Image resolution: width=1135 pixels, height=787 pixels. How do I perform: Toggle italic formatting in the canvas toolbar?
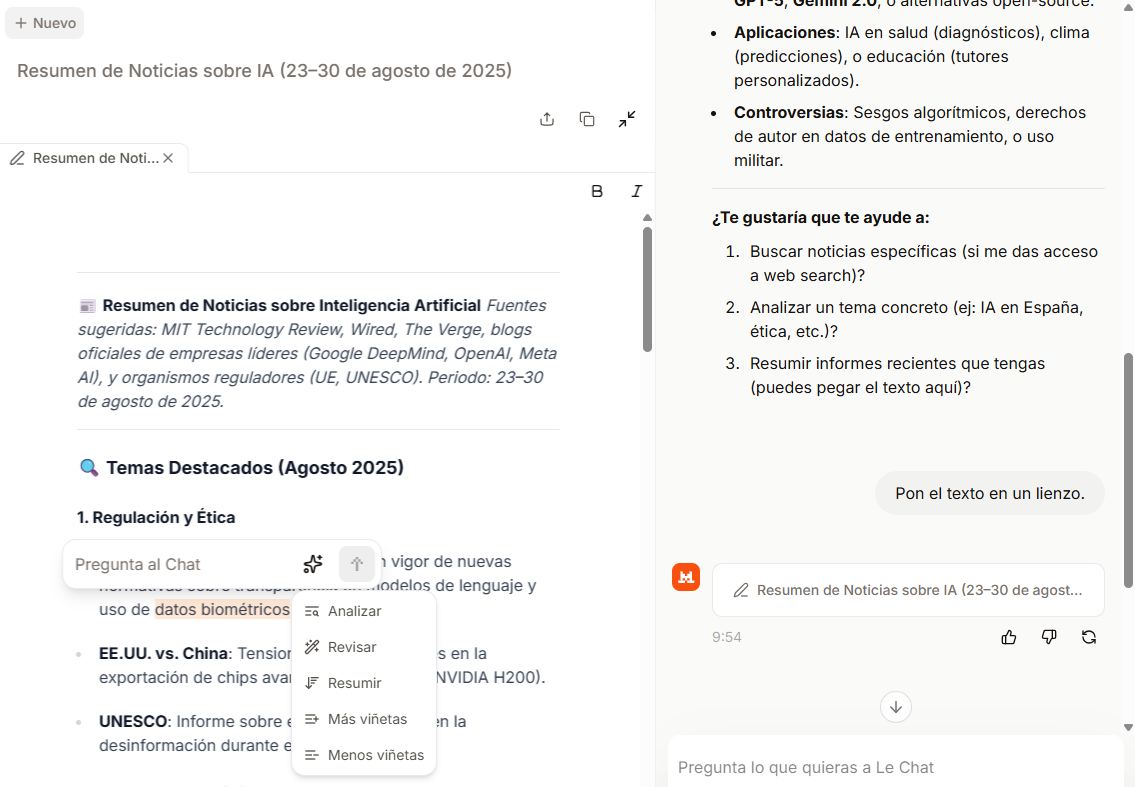point(636,191)
